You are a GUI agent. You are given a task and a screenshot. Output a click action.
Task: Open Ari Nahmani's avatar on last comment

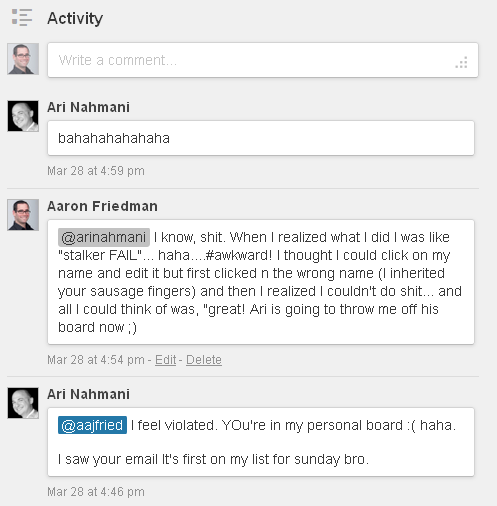tap(23, 403)
